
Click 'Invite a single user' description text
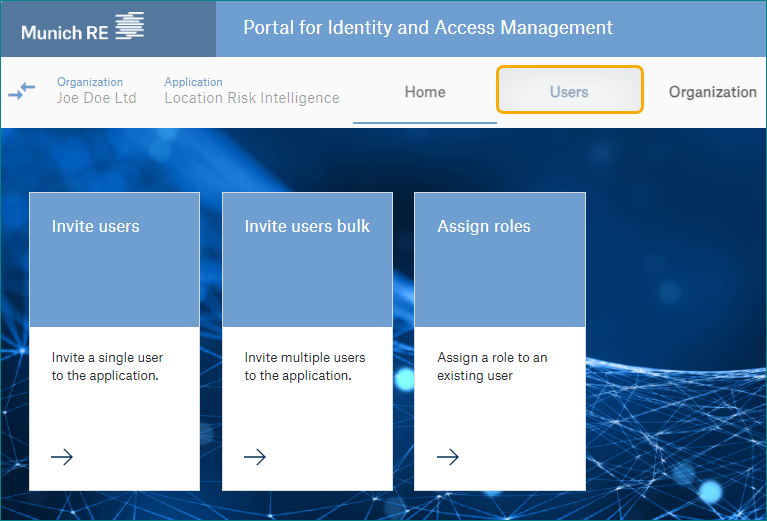[107, 366]
